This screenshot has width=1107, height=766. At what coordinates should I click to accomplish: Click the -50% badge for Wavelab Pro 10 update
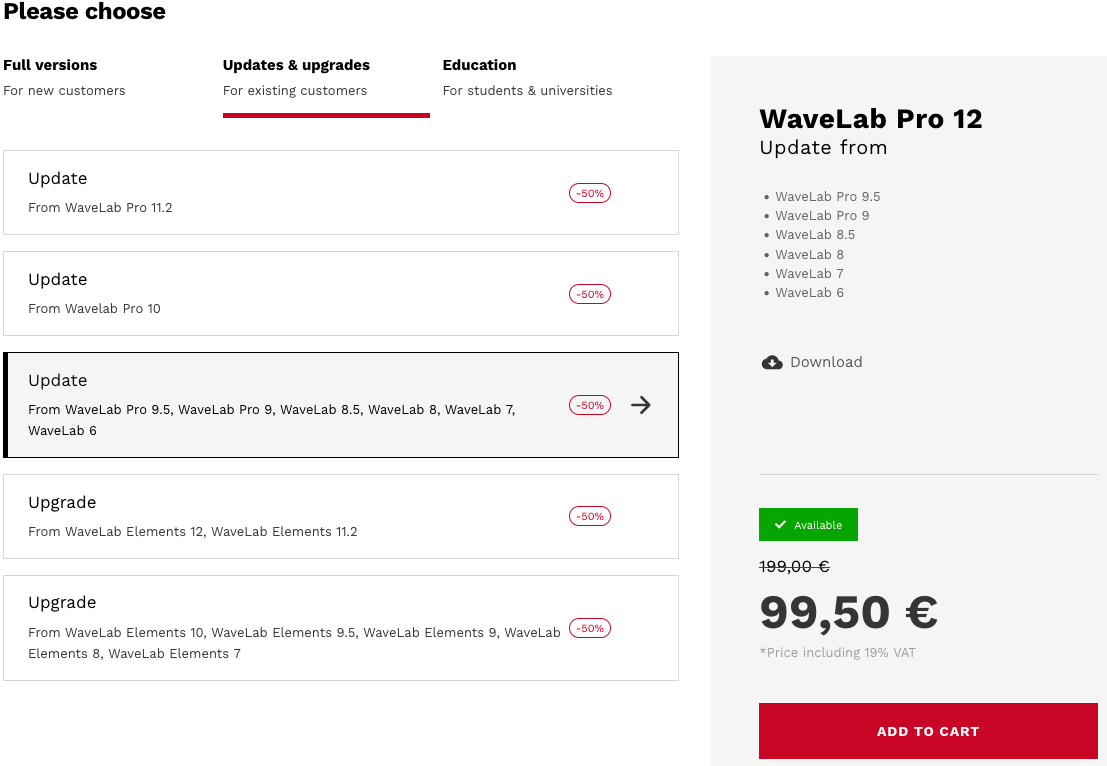coord(590,294)
